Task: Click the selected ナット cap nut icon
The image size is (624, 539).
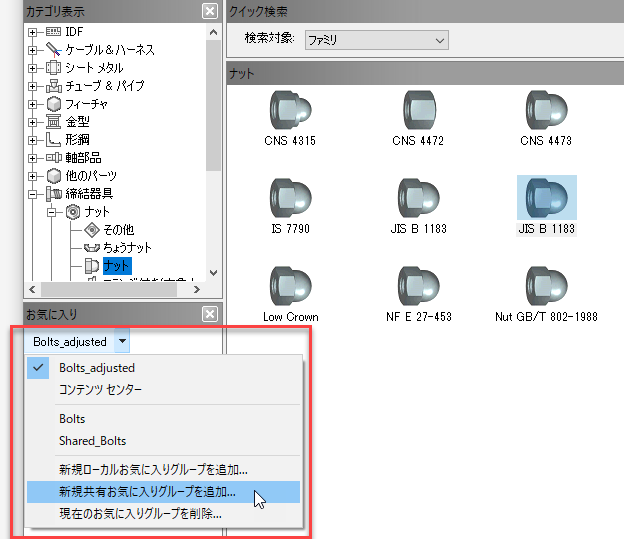Action: (x=92, y=266)
